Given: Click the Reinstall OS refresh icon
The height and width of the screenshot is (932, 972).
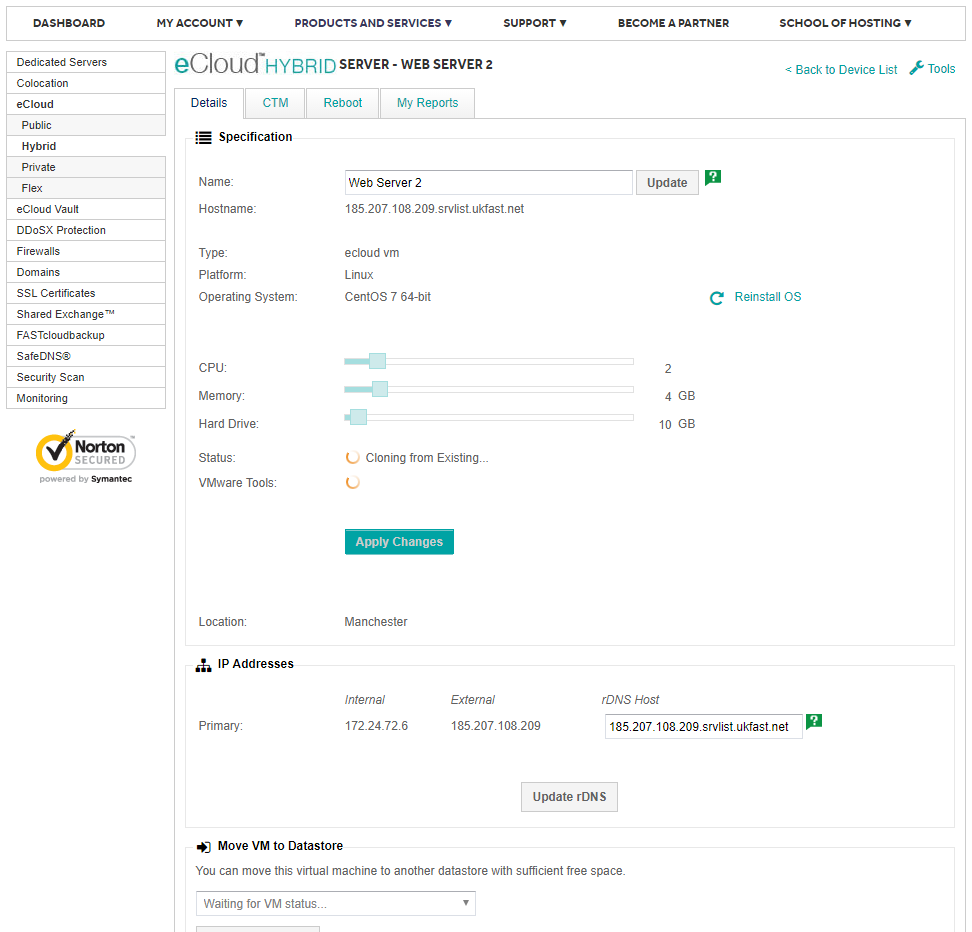Looking at the screenshot, I should click(717, 298).
